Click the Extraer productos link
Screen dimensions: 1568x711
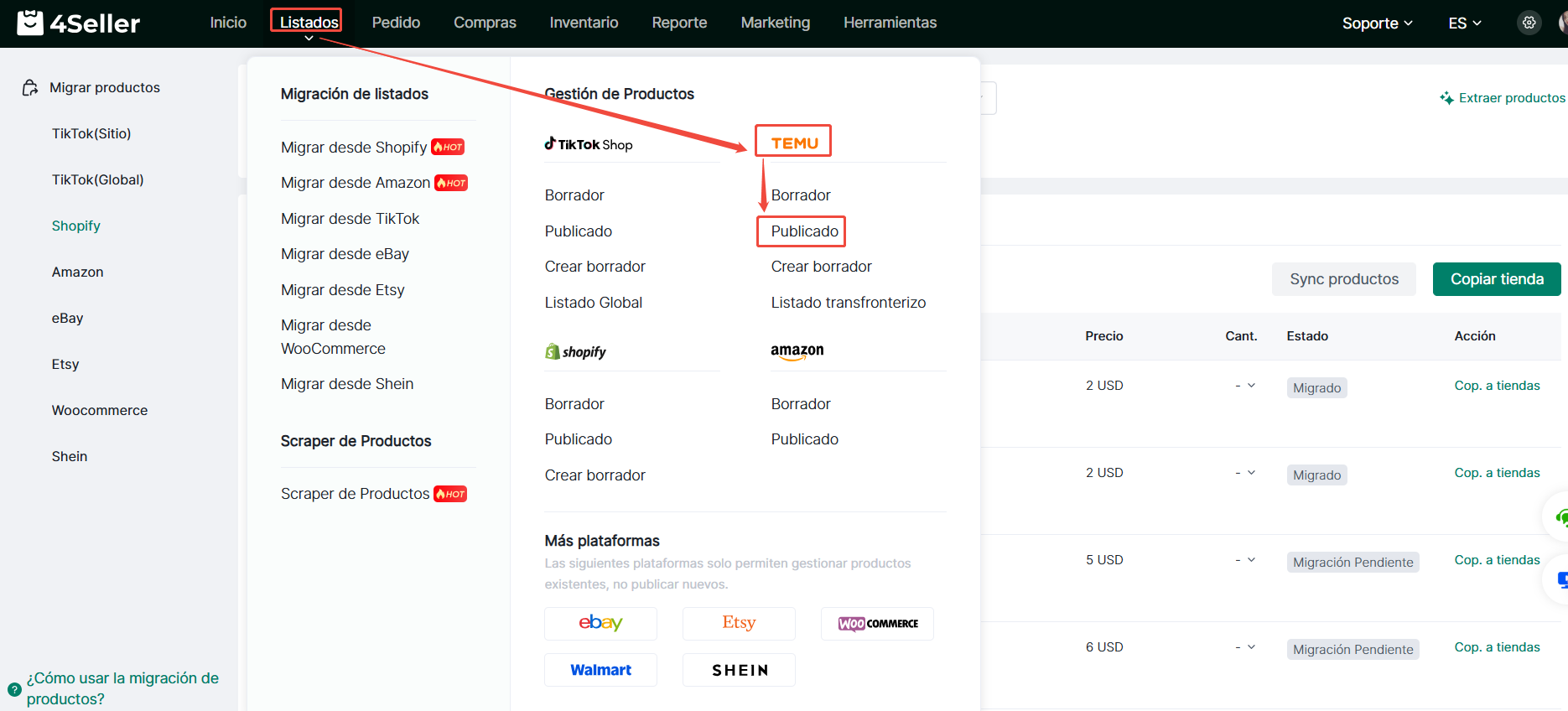pos(1511,98)
